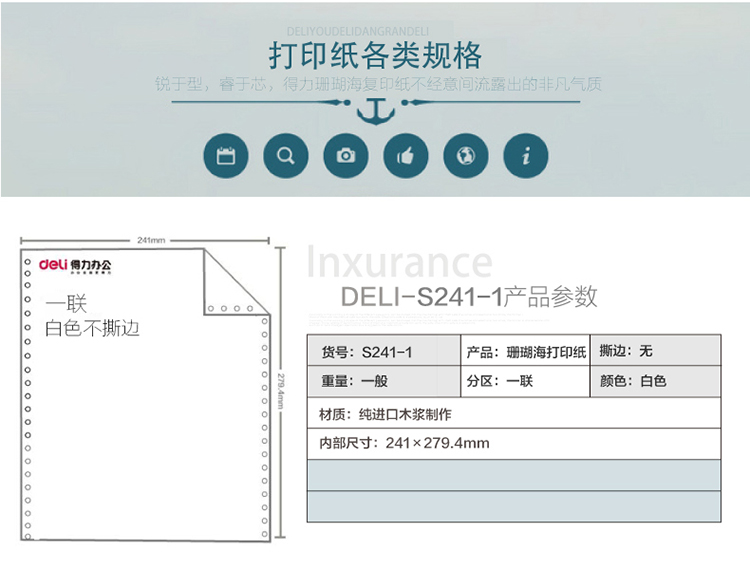The image size is (750, 567).
Task: Click the 一联 text on paper diagram
Action: [x=66, y=303]
